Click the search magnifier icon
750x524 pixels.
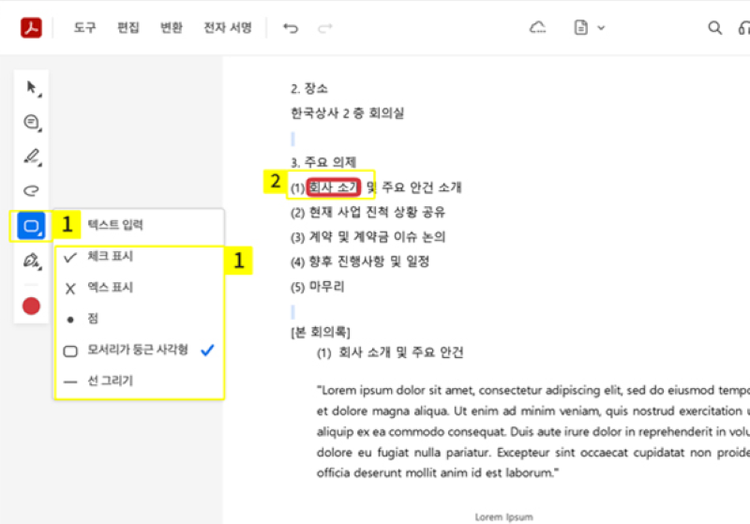[715, 28]
